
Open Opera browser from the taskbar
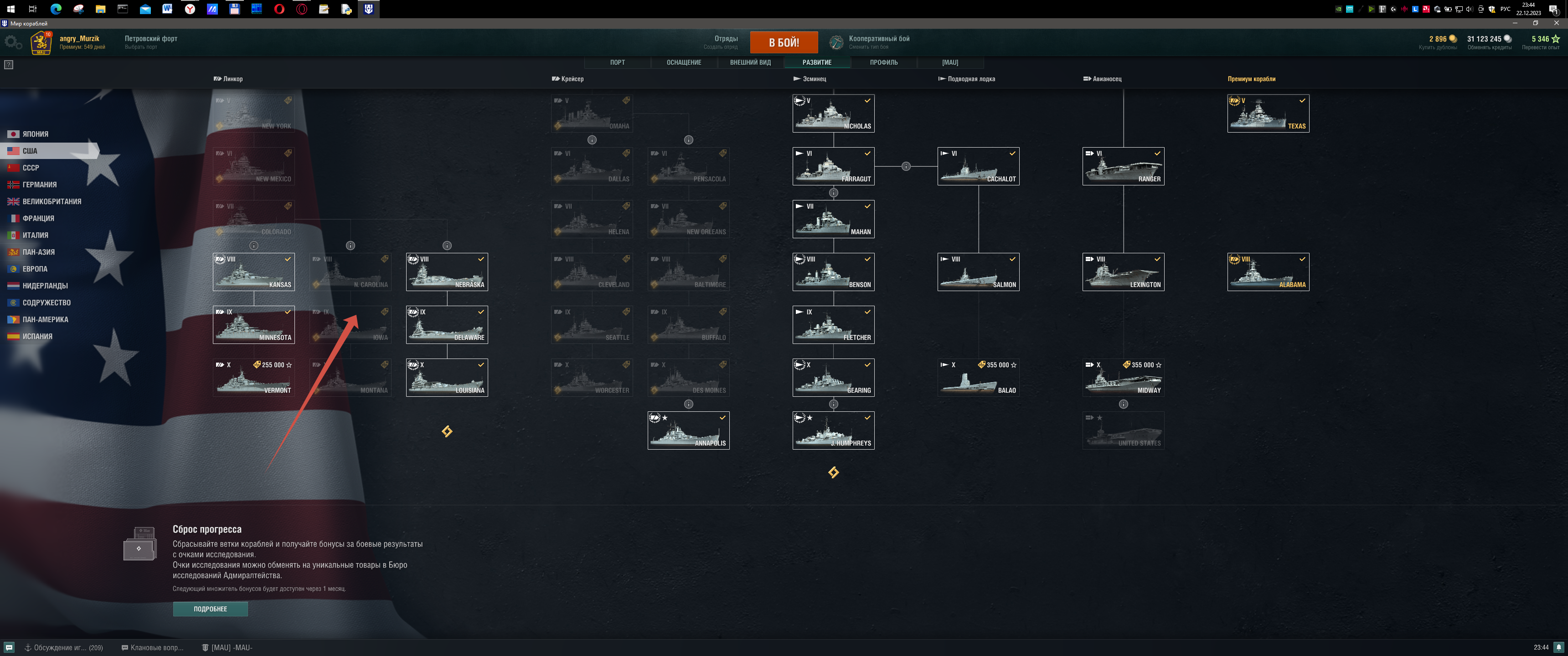click(x=279, y=9)
